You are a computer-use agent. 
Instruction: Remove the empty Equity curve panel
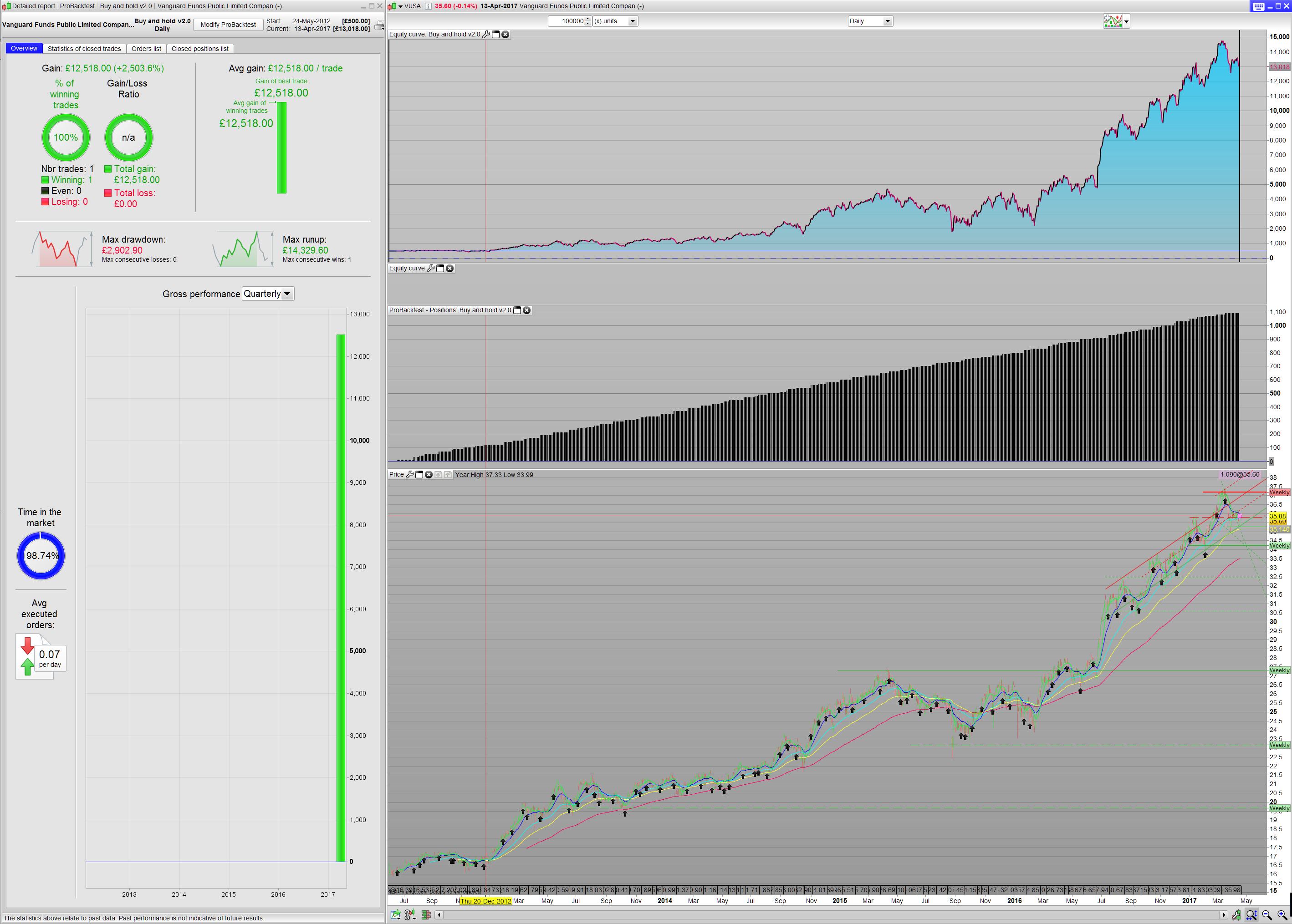tap(449, 268)
